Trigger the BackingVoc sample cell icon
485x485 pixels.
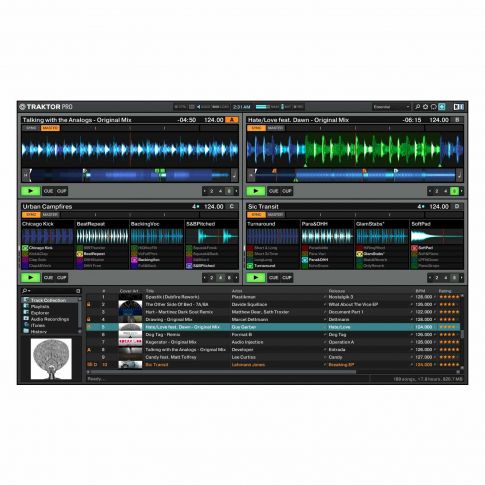point(134,260)
